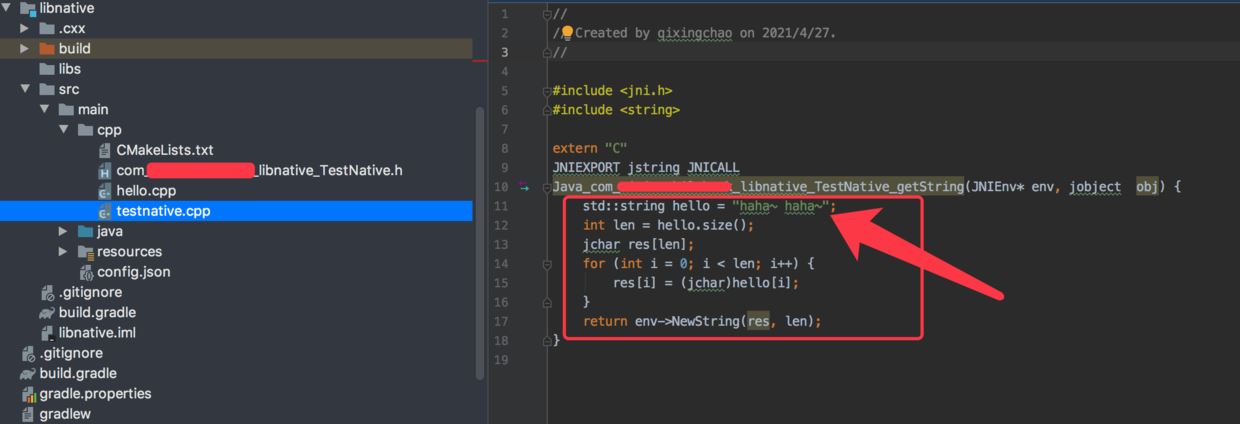Image resolution: width=1240 pixels, height=424 pixels.
Task: Click the libnative module folder icon
Action: [x=28, y=8]
